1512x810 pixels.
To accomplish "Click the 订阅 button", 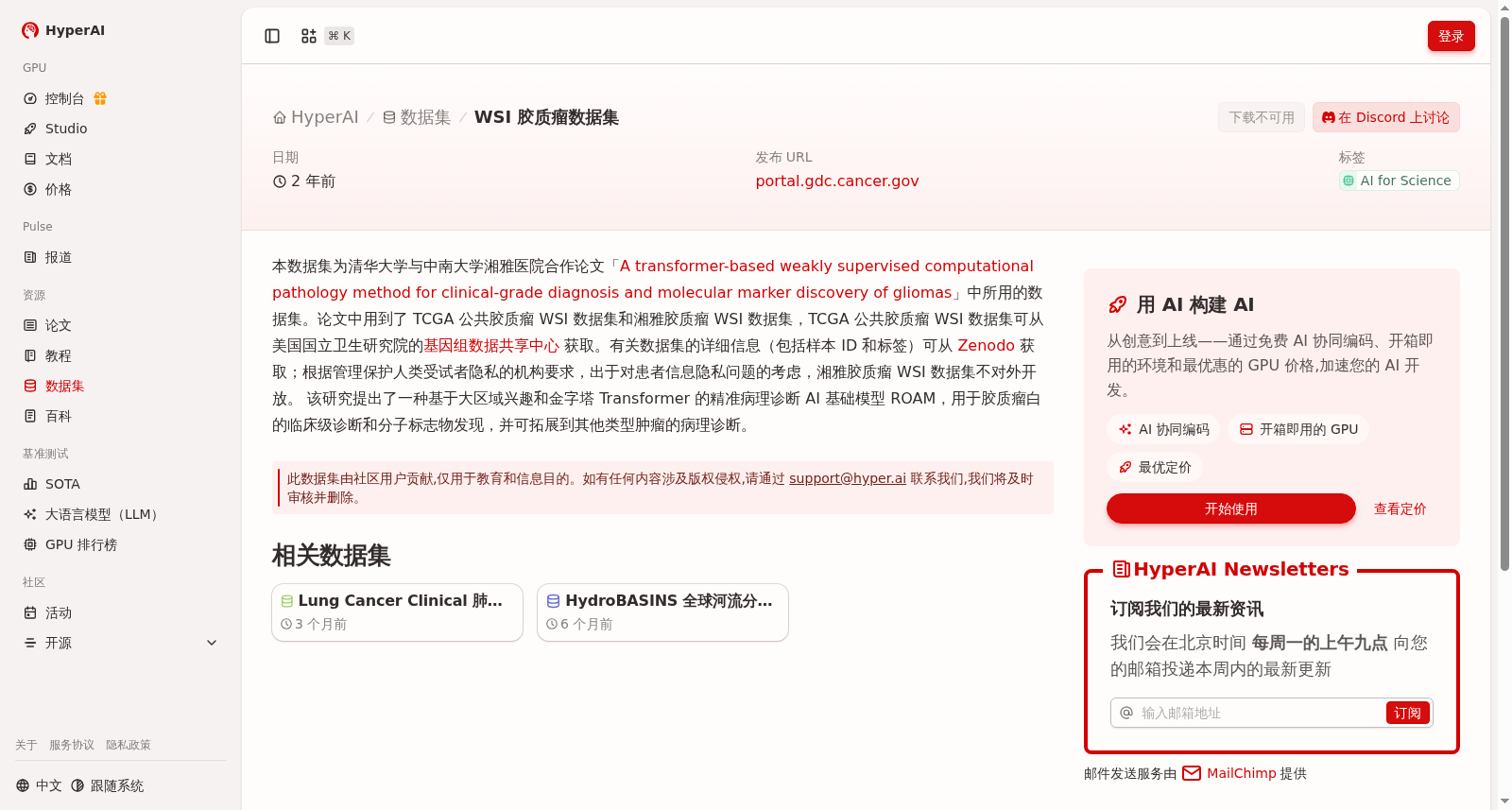I will pyautogui.click(x=1407, y=713).
